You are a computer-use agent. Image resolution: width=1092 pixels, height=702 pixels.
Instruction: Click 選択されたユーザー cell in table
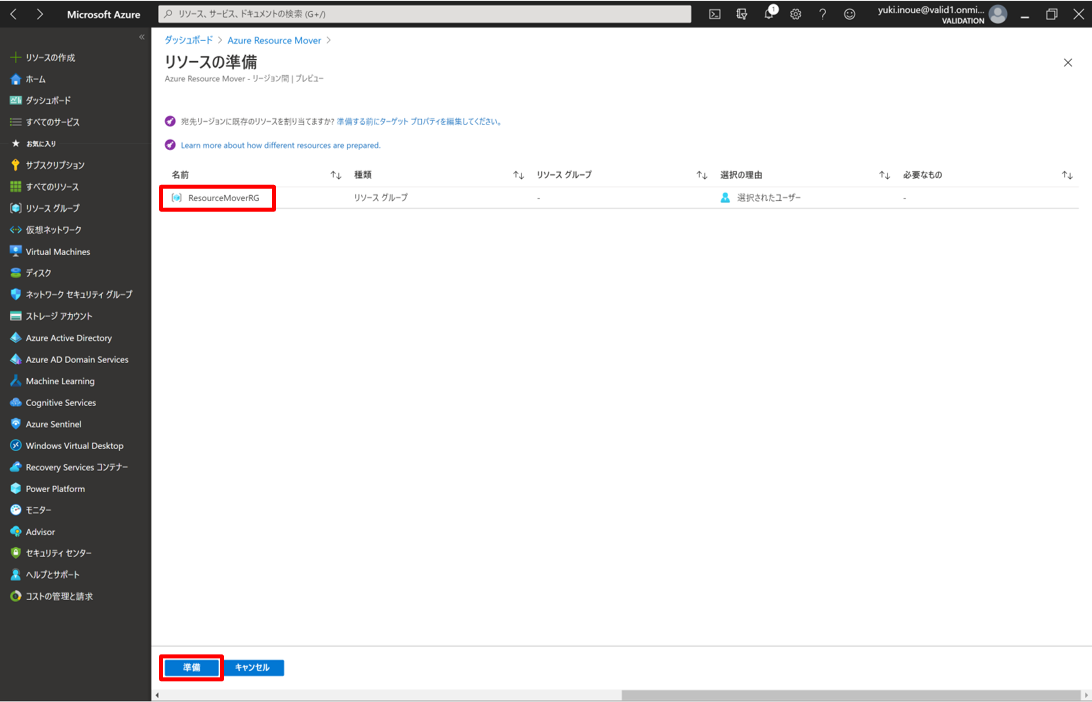[769, 198]
